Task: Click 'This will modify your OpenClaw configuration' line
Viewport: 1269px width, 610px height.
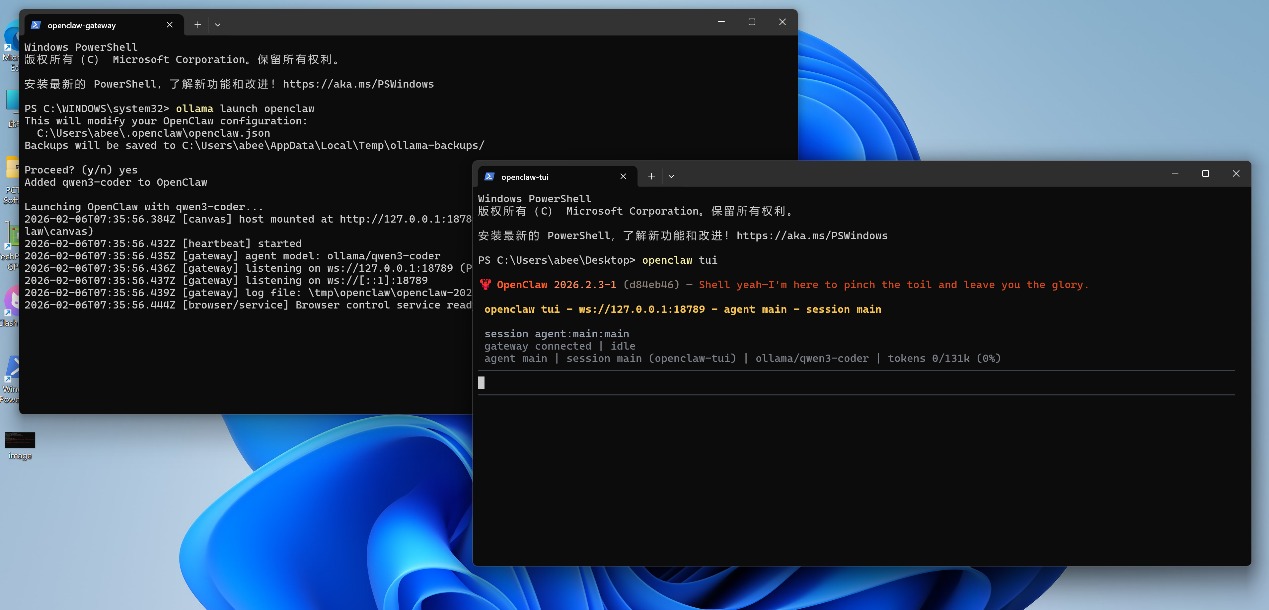Action: point(166,121)
